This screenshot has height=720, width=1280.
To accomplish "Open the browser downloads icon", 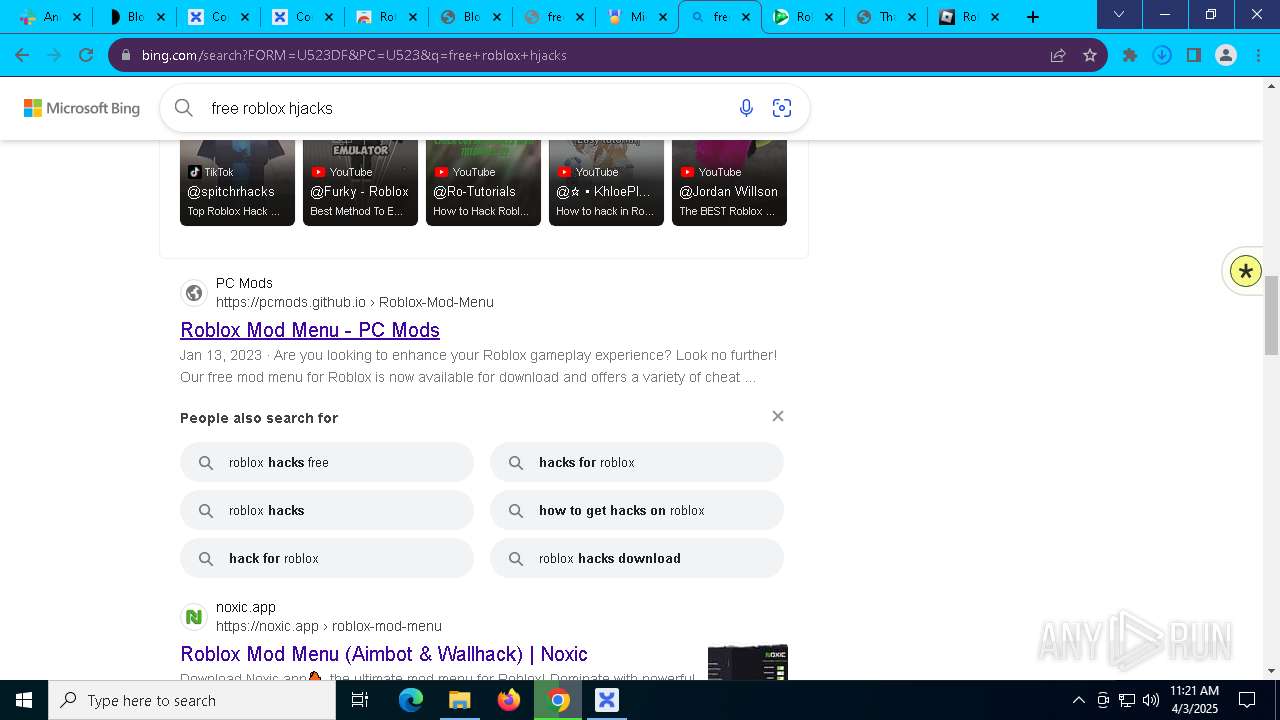I will pyautogui.click(x=1162, y=56).
